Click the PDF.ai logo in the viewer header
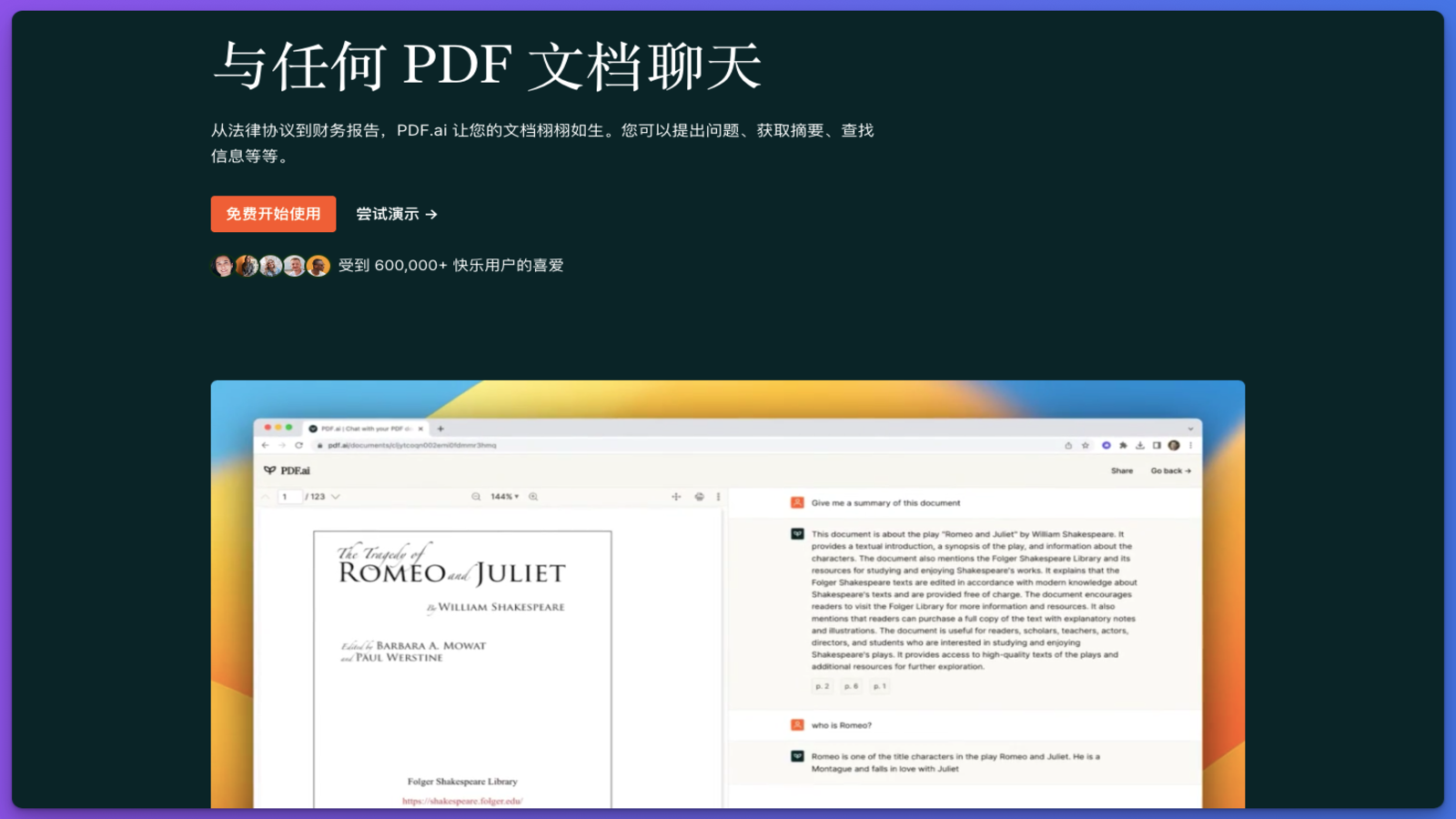This screenshot has width=1456, height=819. (x=293, y=470)
